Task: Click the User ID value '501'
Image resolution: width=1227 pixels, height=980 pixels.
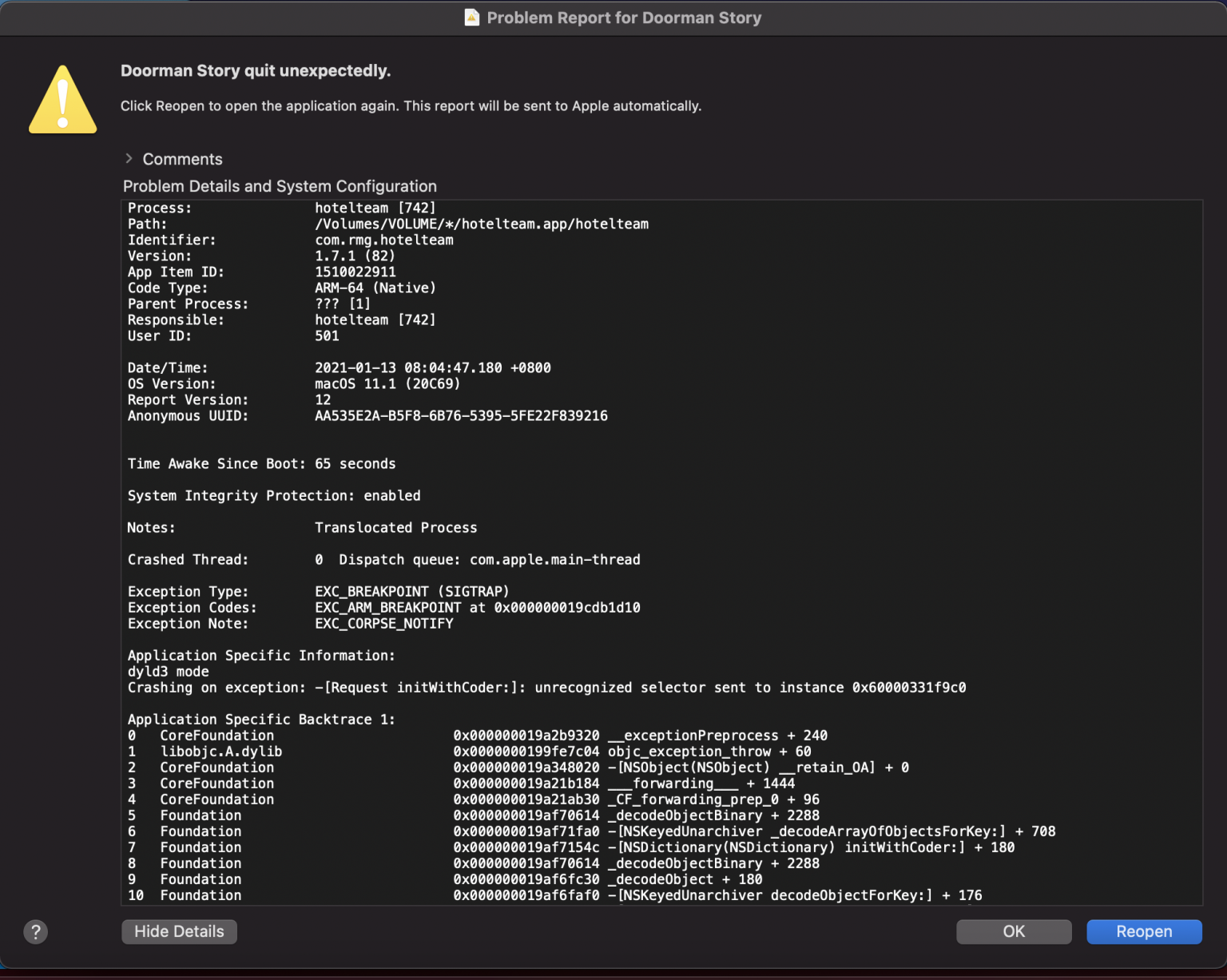Action: (327, 336)
